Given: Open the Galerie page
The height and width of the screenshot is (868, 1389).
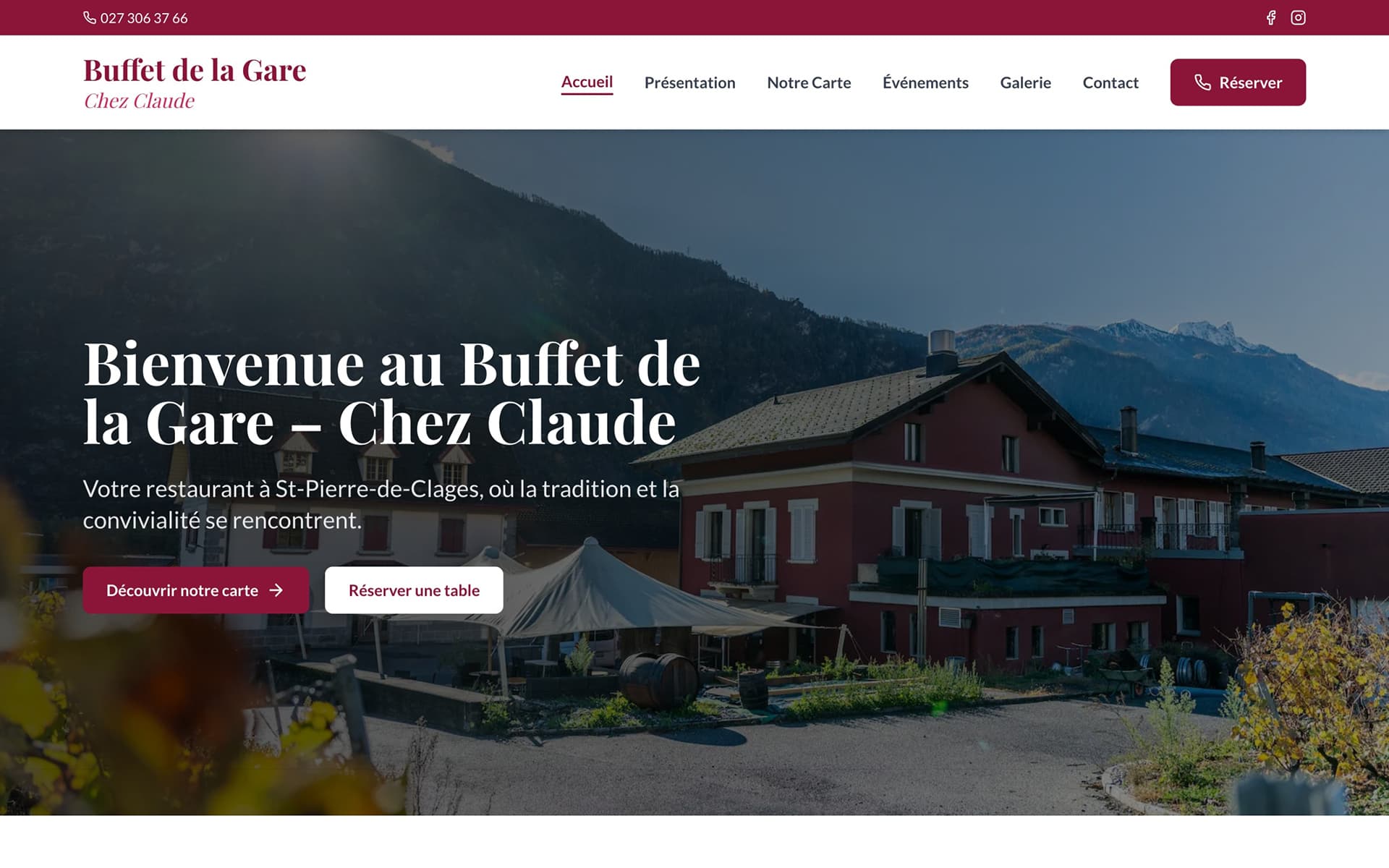Looking at the screenshot, I should 1025,82.
